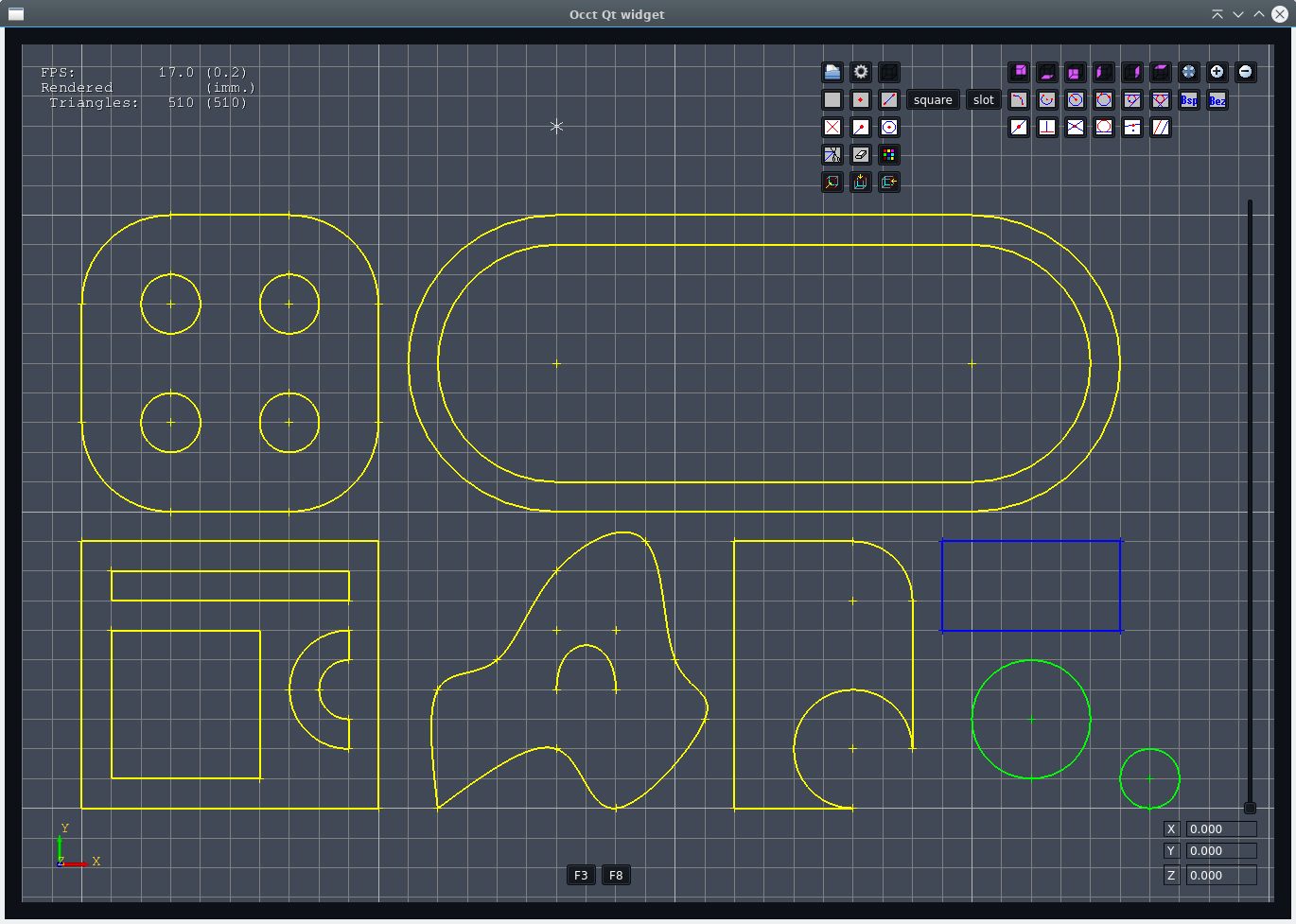The image size is (1296, 924).
Task: Open settings with the gear icon
Action: click(861, 72)
